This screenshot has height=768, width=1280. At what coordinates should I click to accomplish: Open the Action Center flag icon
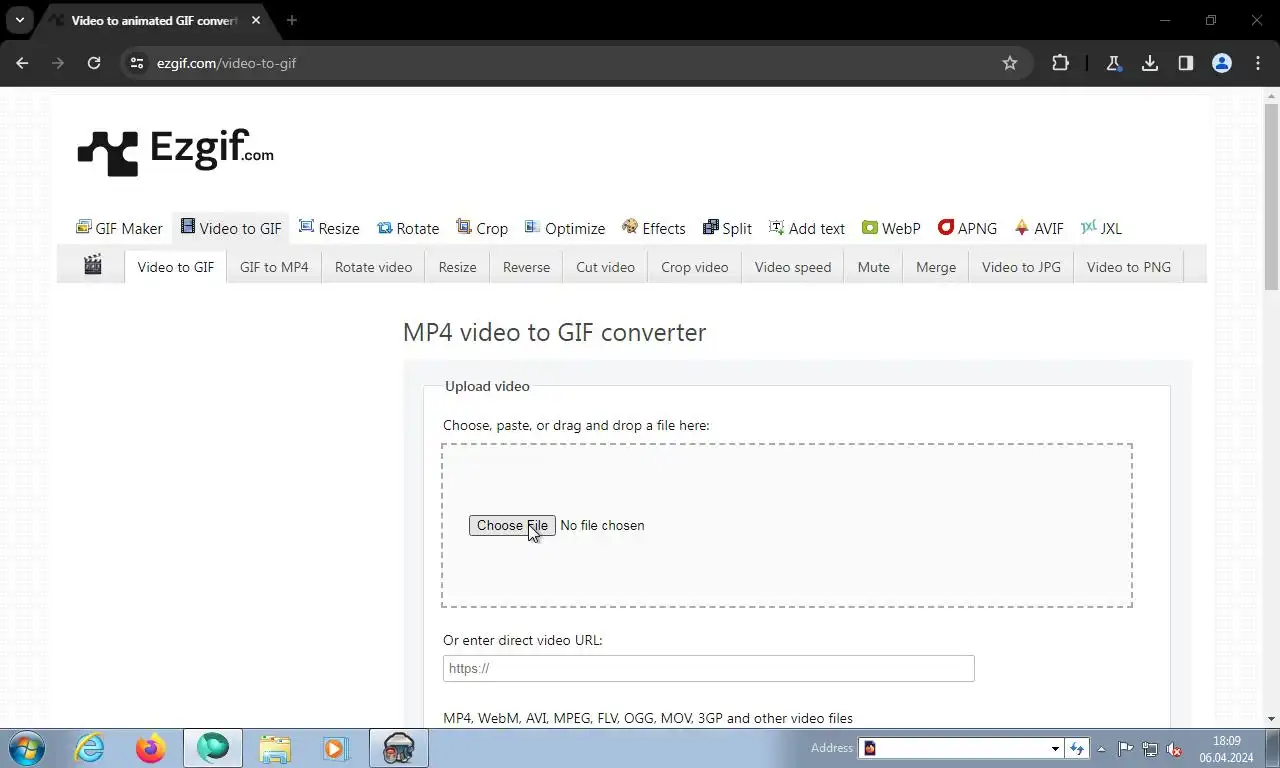coord(1125,749)
